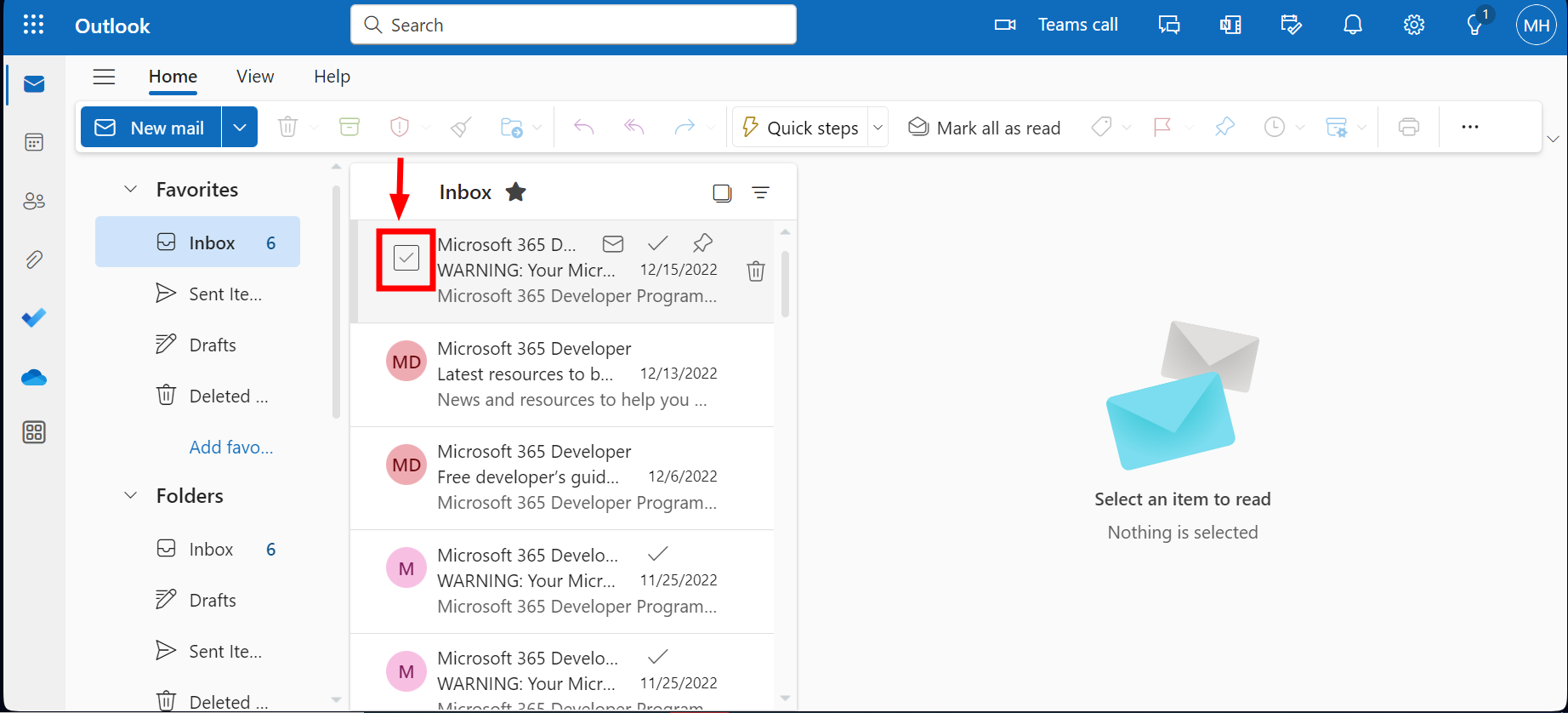The height and width of the screenshot is (713, 1568).
Task: Switch to the View tab
Action: point(254,77)
